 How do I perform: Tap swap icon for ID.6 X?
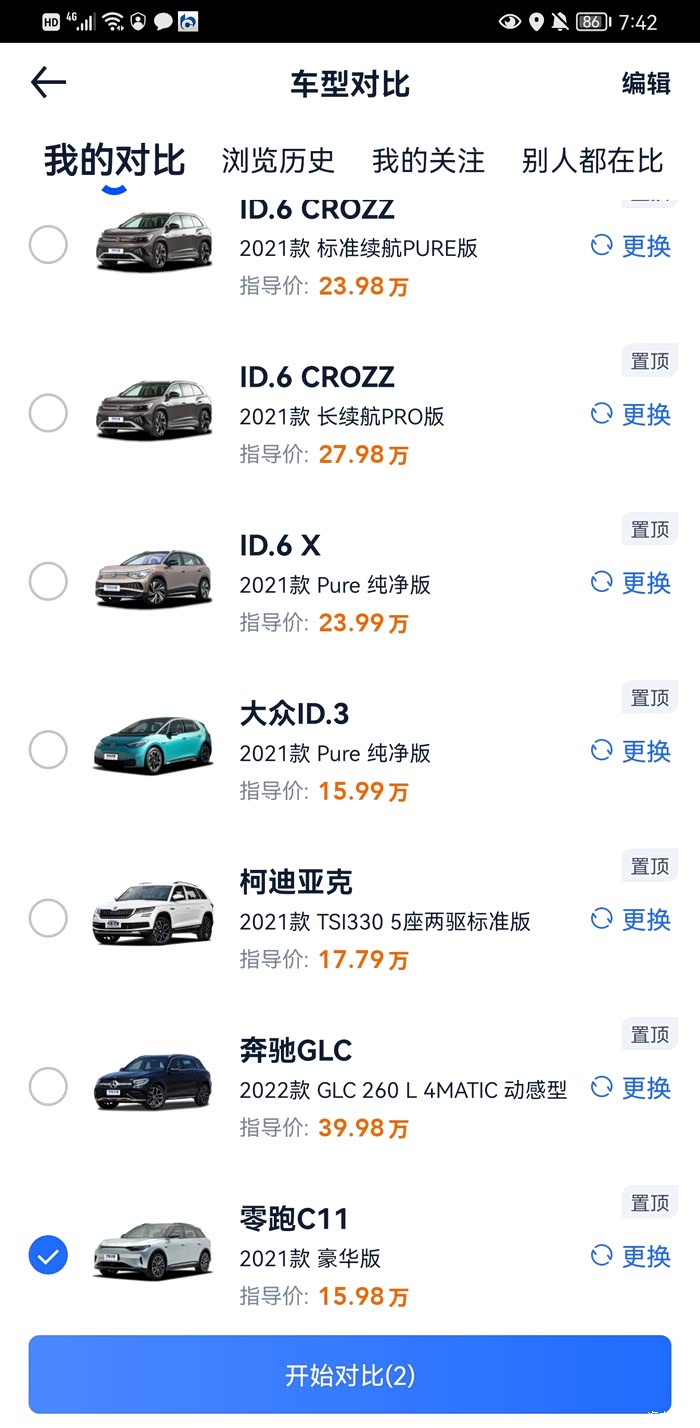pyautogui.click(x=601, y=582)
